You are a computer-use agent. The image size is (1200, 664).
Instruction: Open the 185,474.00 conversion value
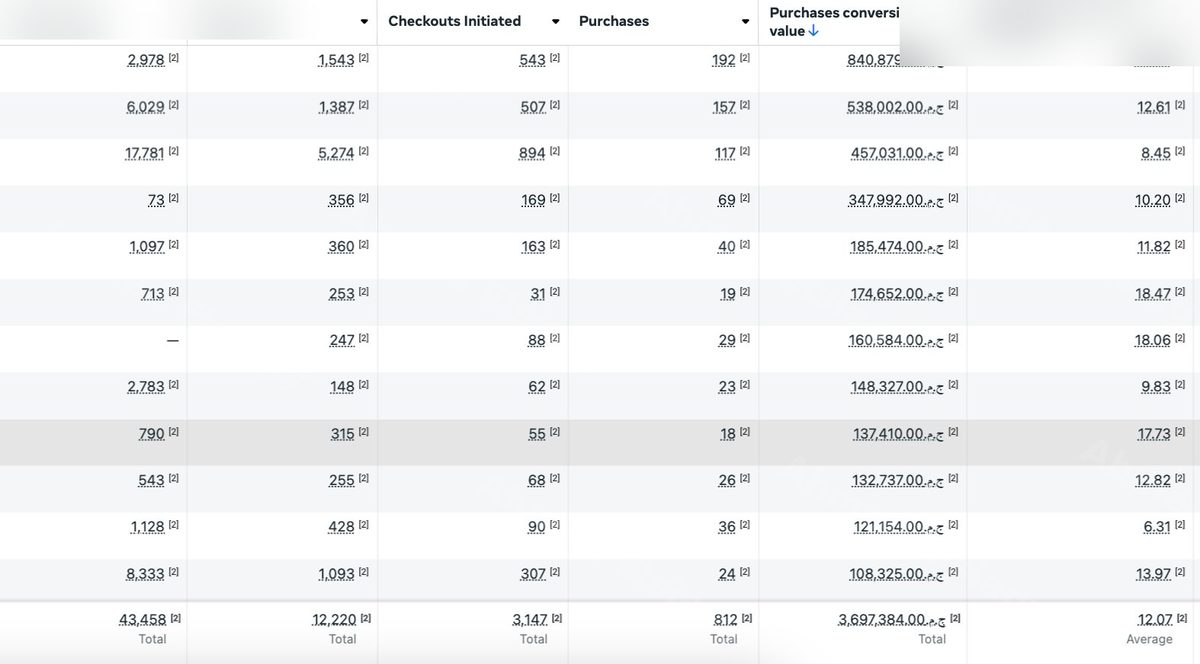click(897, 246)
